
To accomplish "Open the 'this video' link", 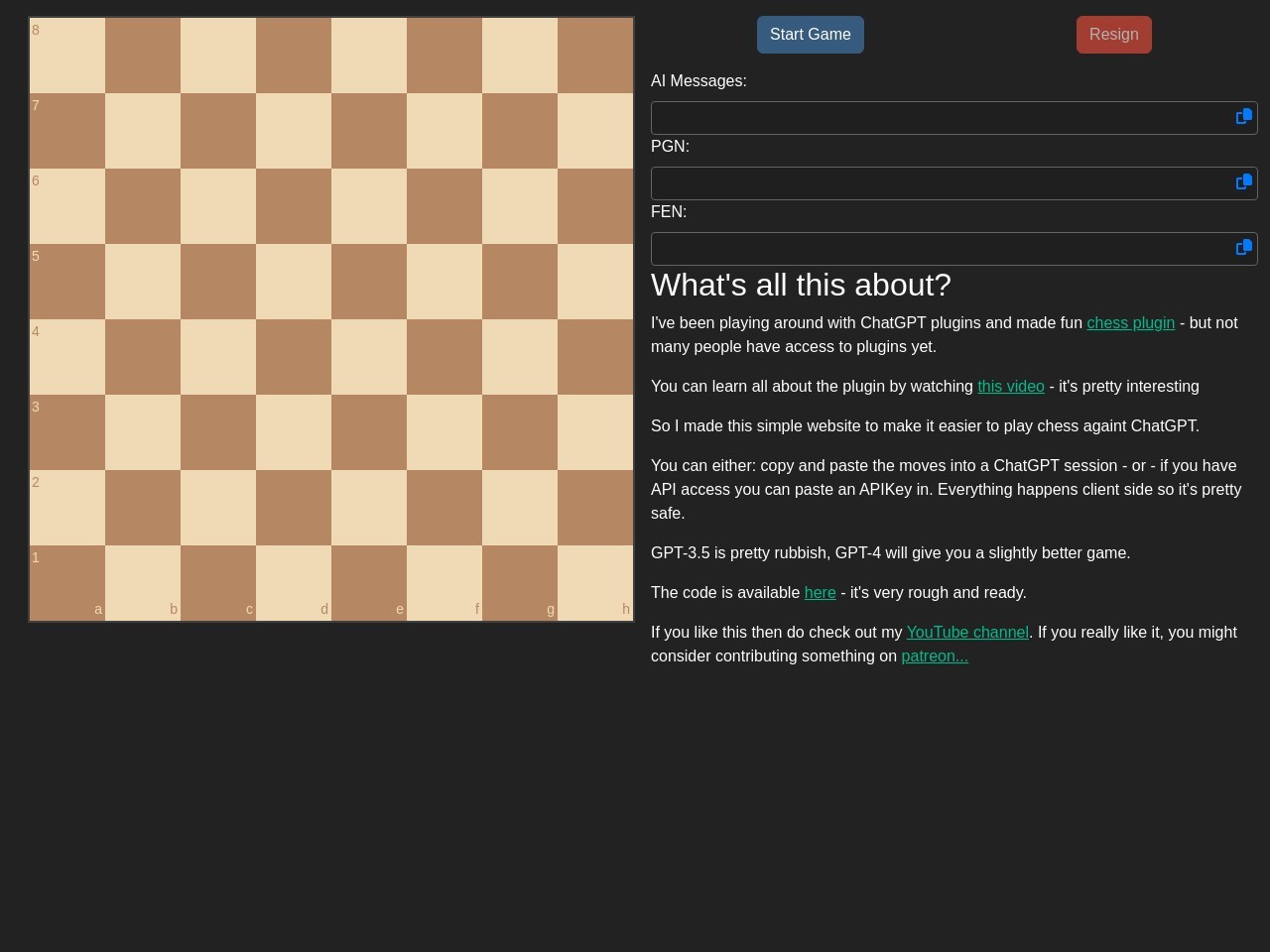I will pos(1011,387).
